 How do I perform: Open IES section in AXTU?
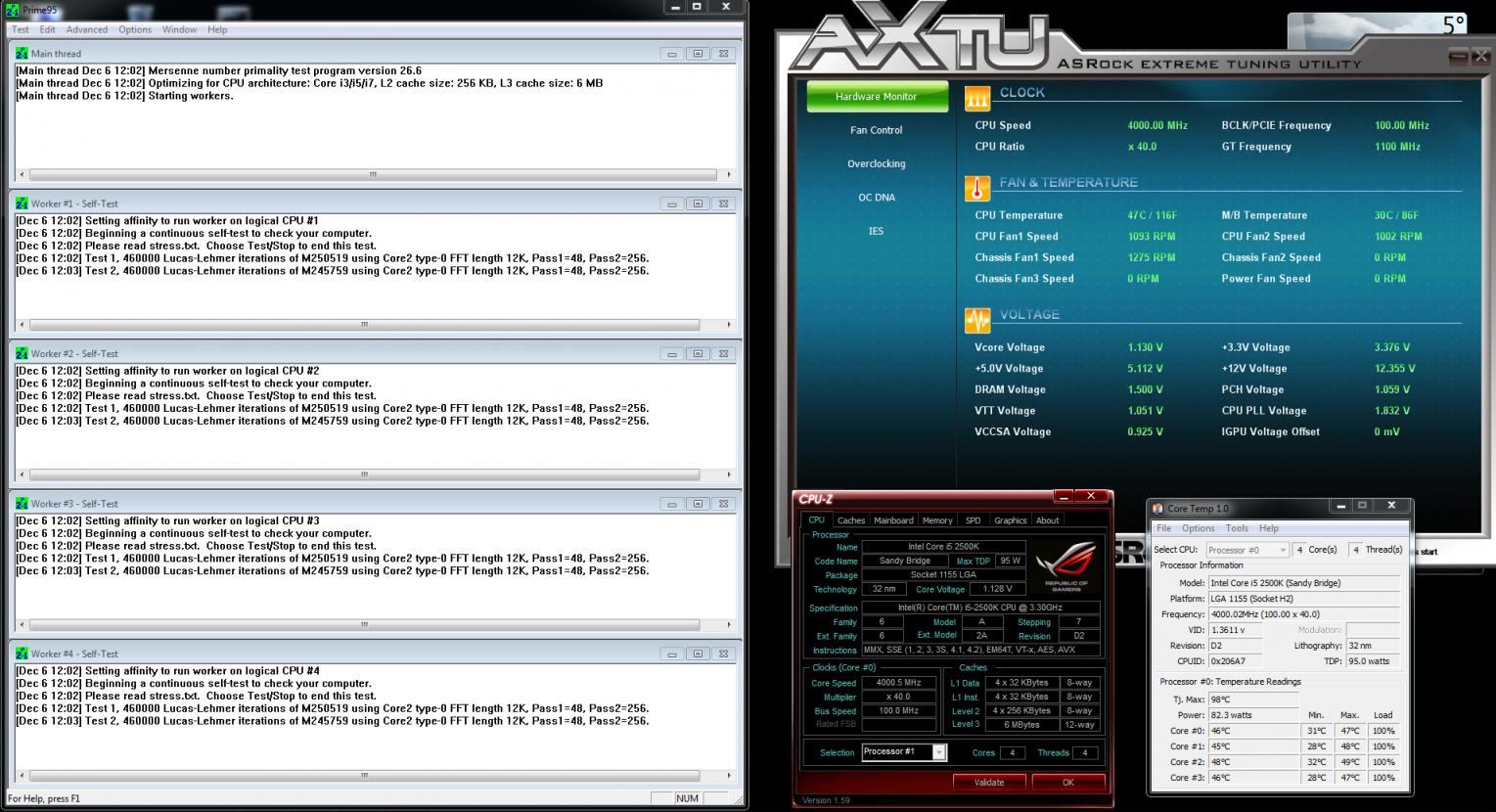pos(876,231)
